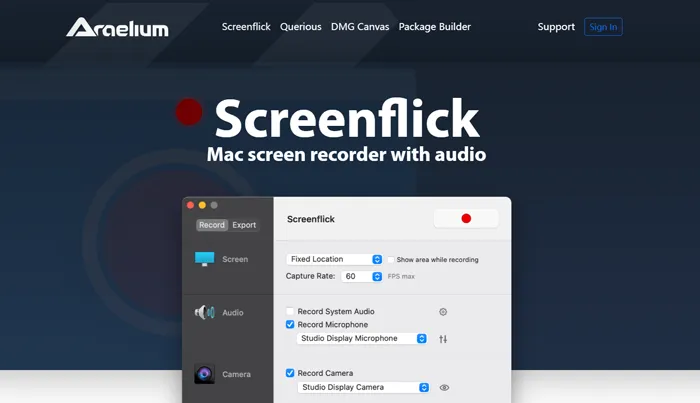Enable Show area while recording checkbox
700x403 pixels.
pyautogui.click(x=391, y=260)
